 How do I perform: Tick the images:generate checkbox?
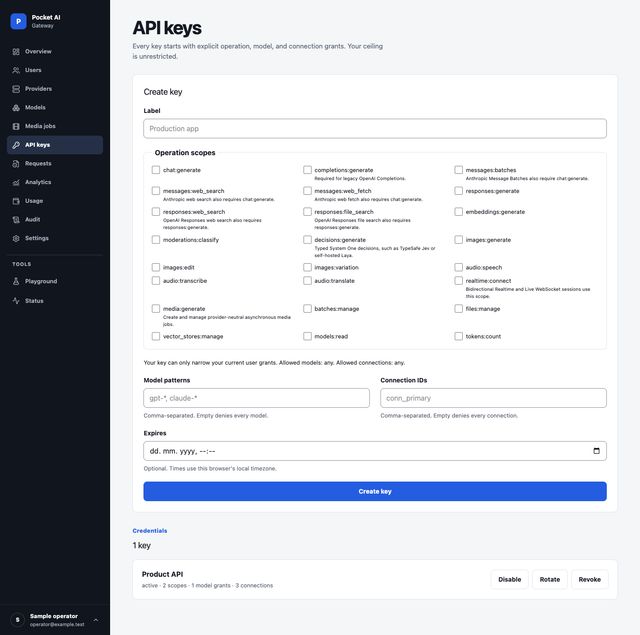[x=459, y=240]
